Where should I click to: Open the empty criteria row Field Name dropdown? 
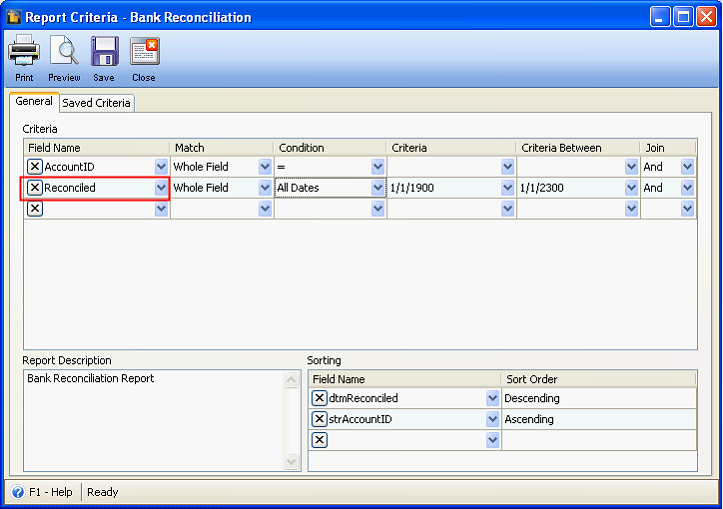pyautogui.click(x=161, y=208)
